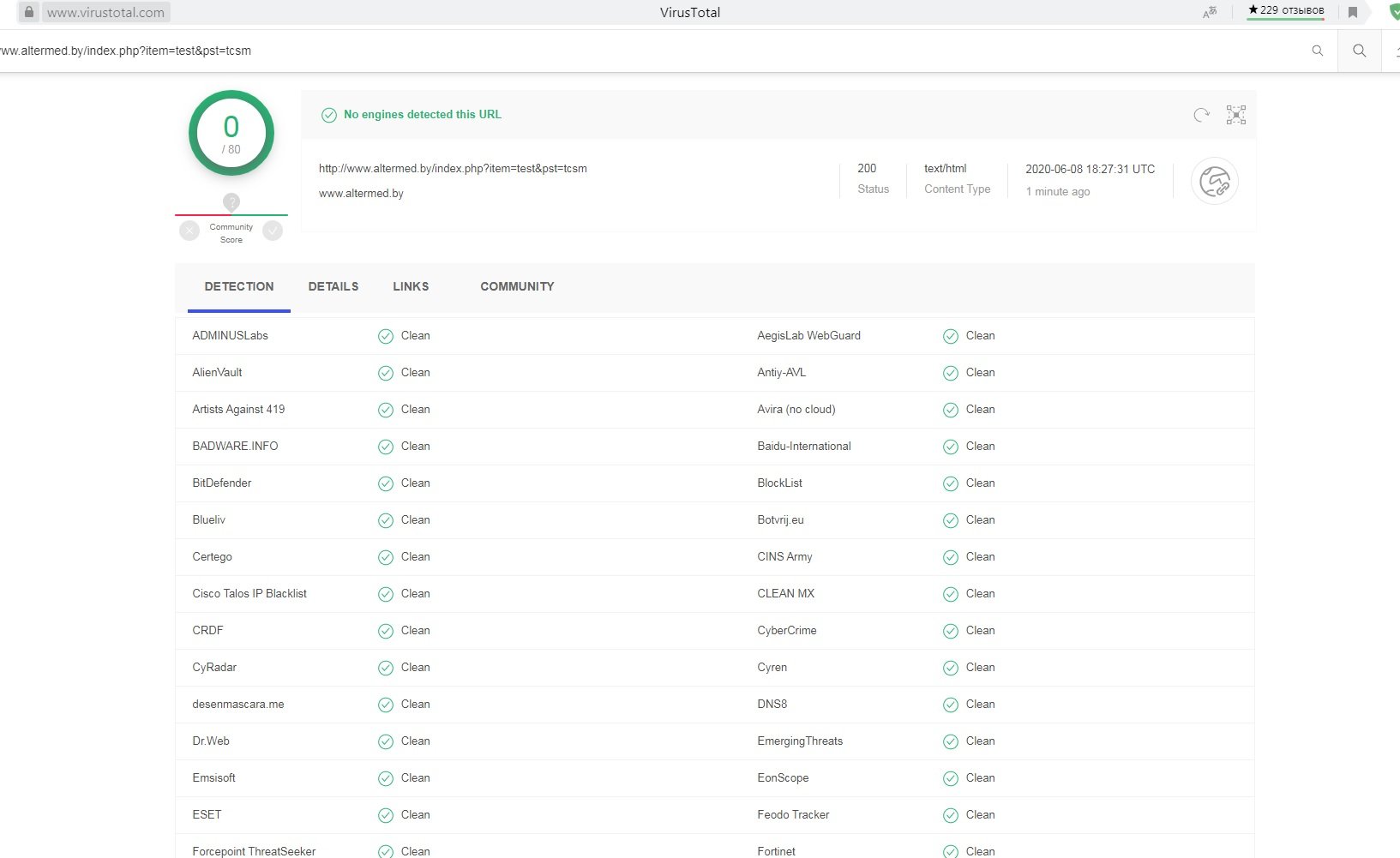Click the BADWARE.INFO engine name

(x=235, y=446)
